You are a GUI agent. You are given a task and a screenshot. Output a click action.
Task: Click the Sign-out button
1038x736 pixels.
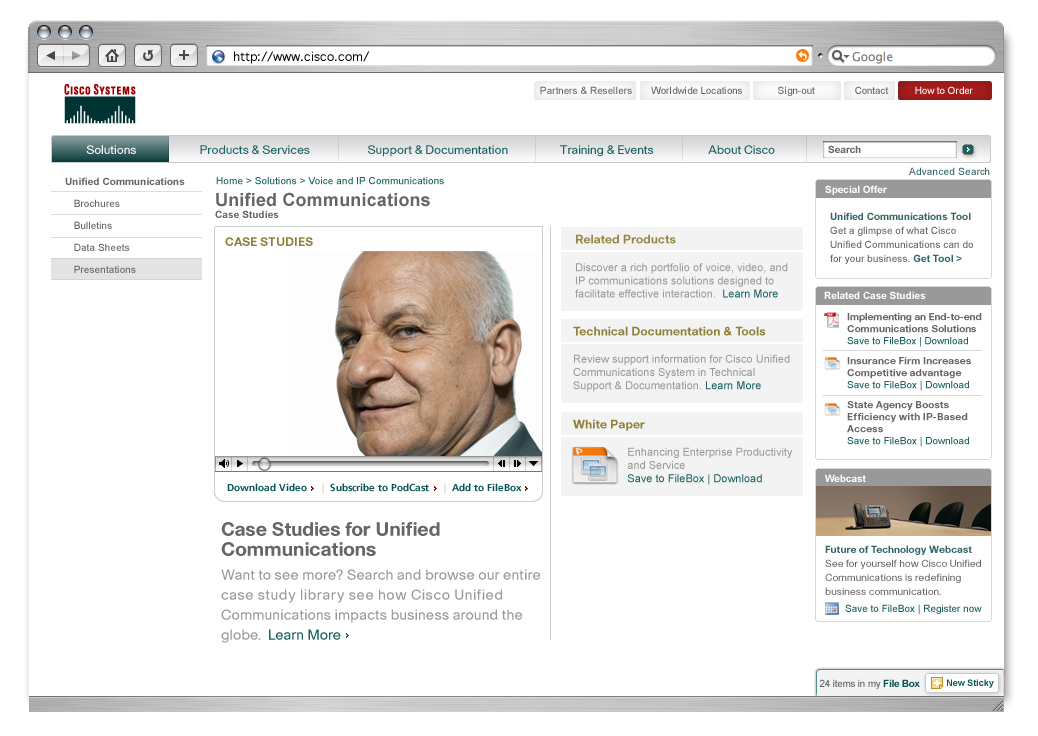click(x=796, y=91)
